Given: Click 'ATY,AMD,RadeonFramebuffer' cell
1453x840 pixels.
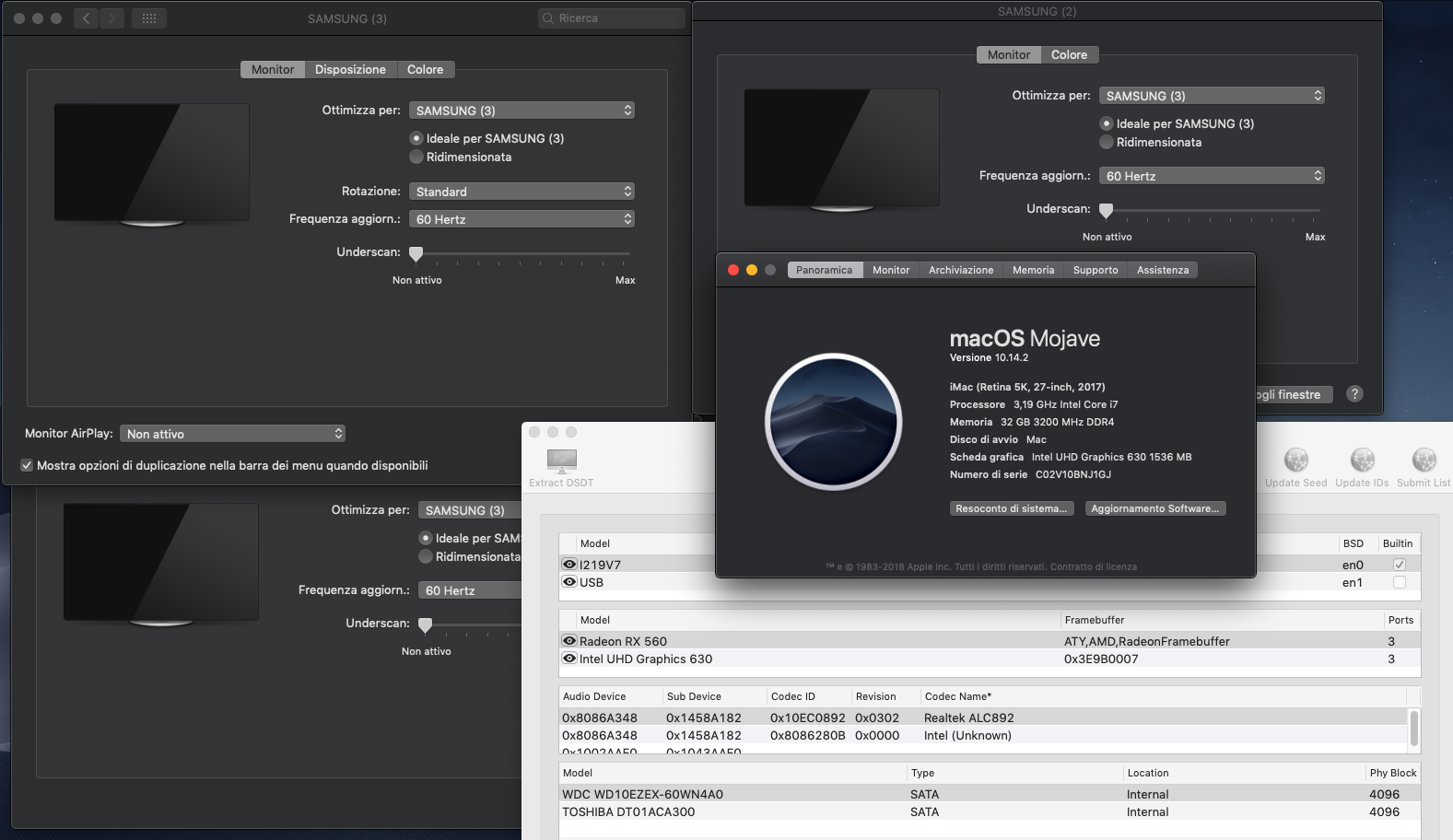Looking at the screenshot, I should 1147,641.
